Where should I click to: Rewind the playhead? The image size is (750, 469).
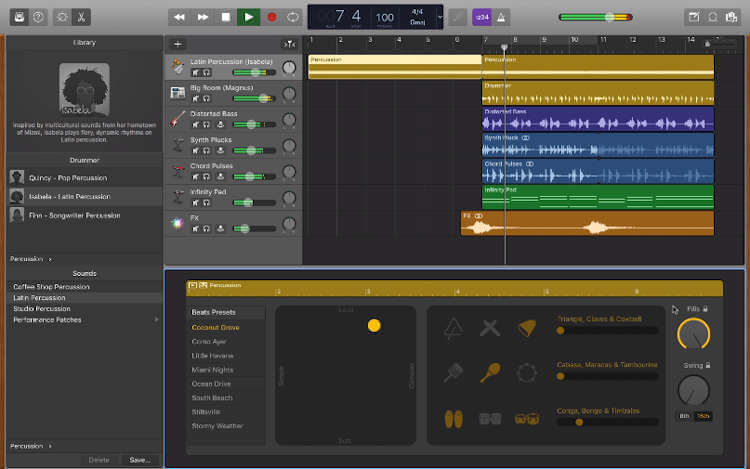(179, 17)
